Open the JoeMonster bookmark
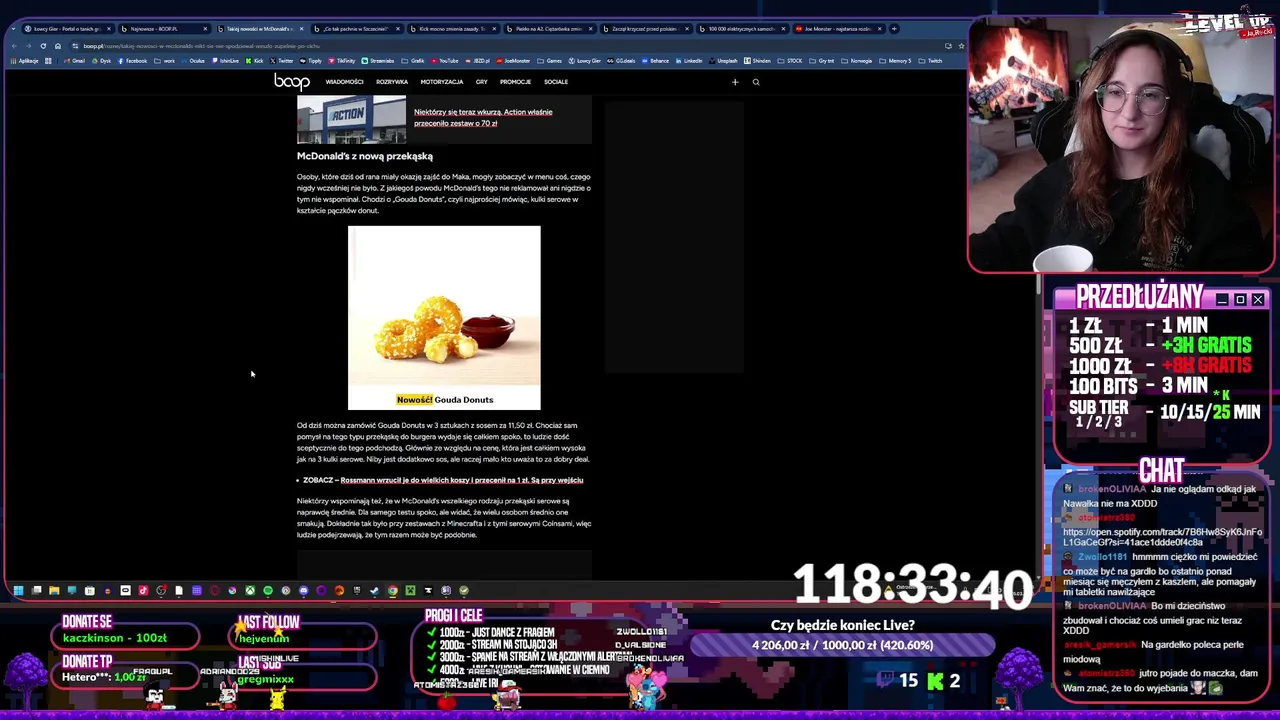This screenshot has height=720, width=1280. tap(513, 61)
